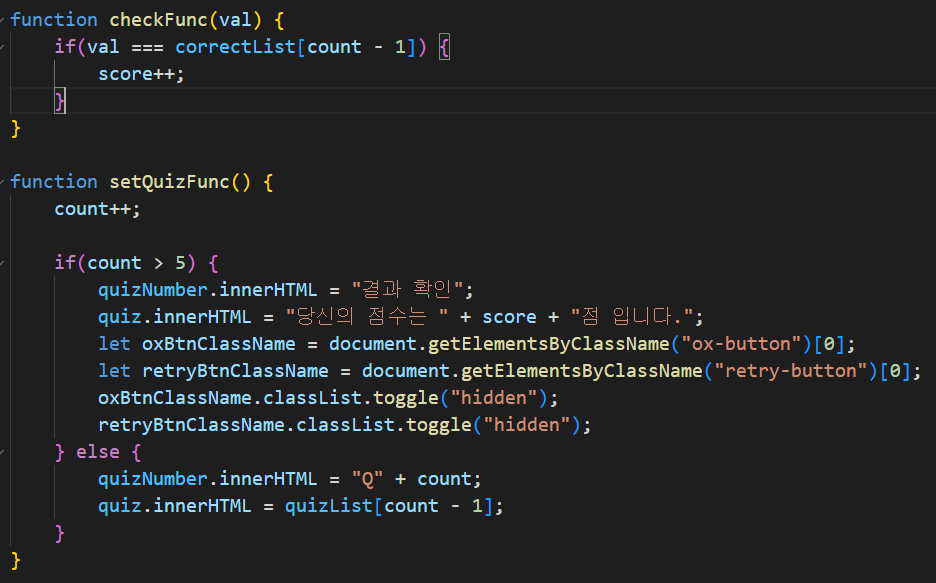Click the count++; statement
The height and width of the screenshot is (583, 936).
97,209
